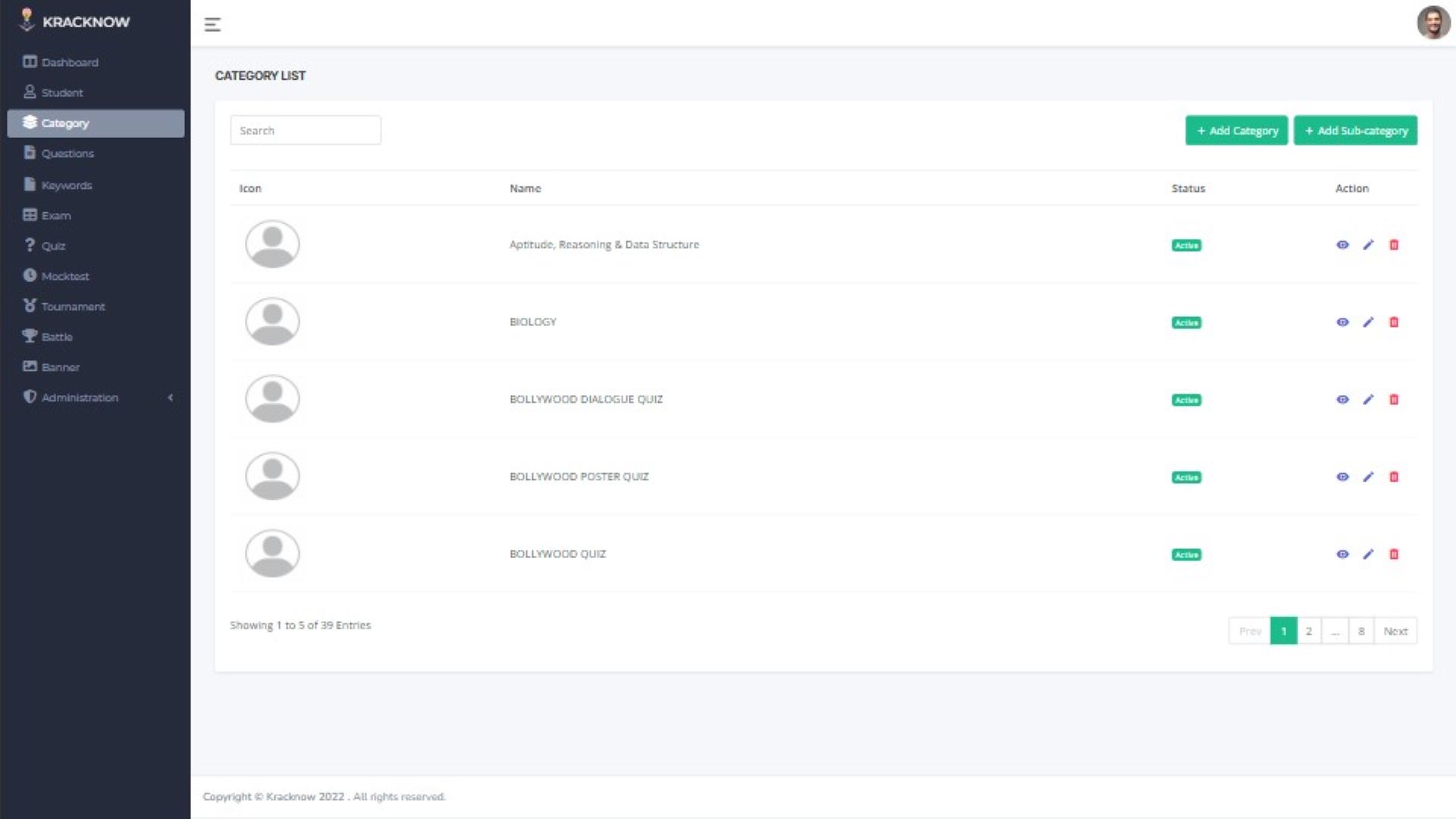Screen dimensions: 1456x819
Task: Click the hamburger menu toggle icon
Action: [212, 24]
